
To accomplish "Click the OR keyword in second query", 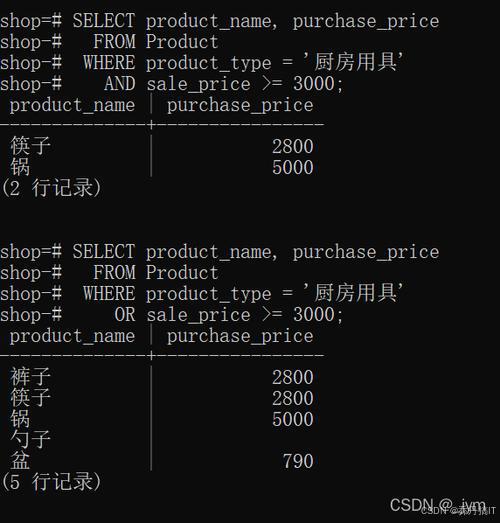I will 125,315.
